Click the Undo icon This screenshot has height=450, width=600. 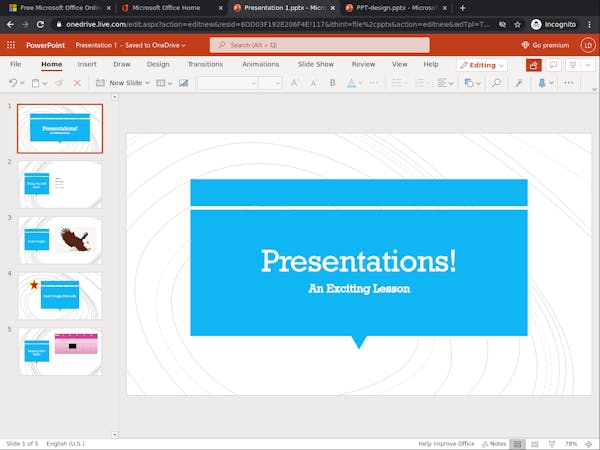(13, 83)
